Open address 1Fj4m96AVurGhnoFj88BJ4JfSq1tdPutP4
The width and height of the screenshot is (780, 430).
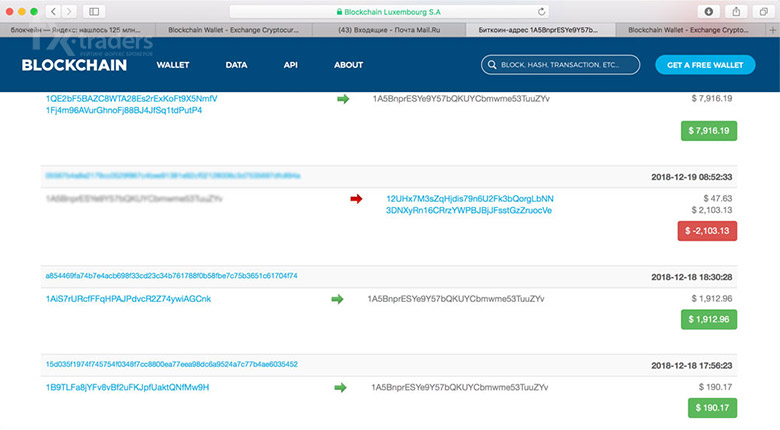124,110
